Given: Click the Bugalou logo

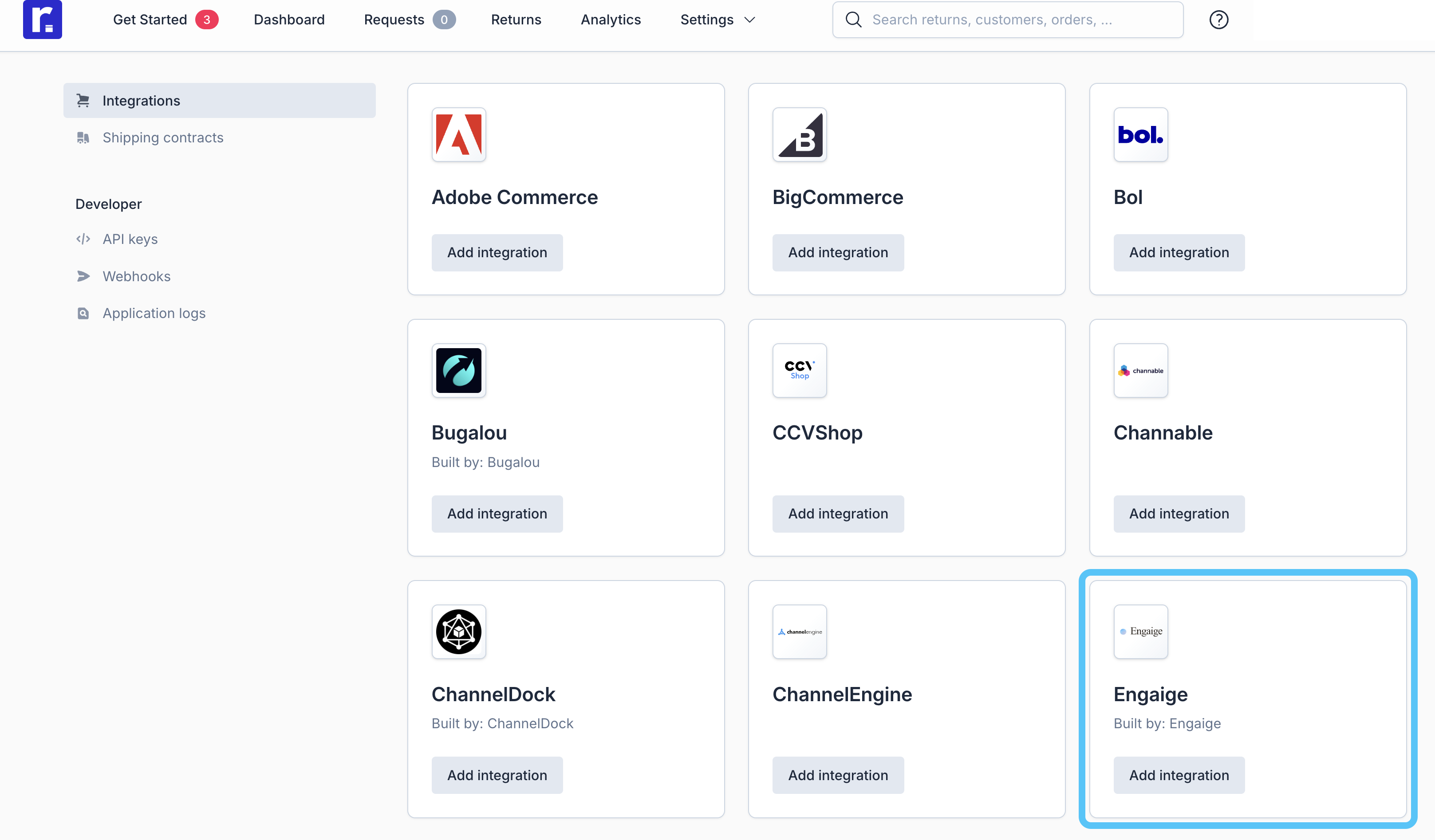Looking at the screenshot, I should (458, 370).
